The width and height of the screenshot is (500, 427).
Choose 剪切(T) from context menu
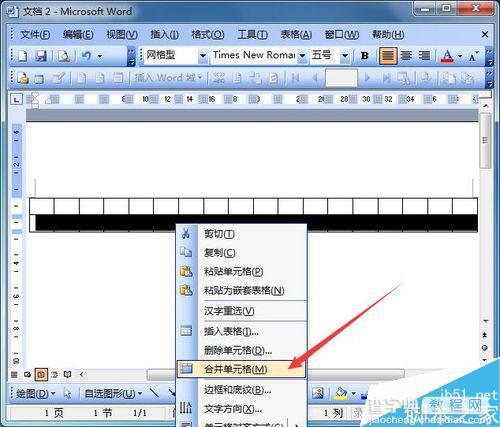241,234
